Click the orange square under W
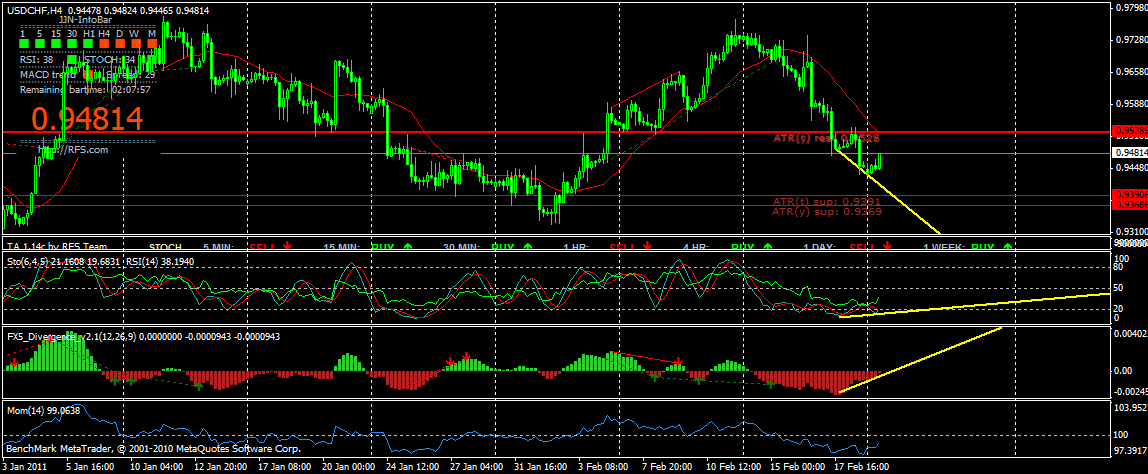This screenshot has height=474, width=1148. [135, 44]
